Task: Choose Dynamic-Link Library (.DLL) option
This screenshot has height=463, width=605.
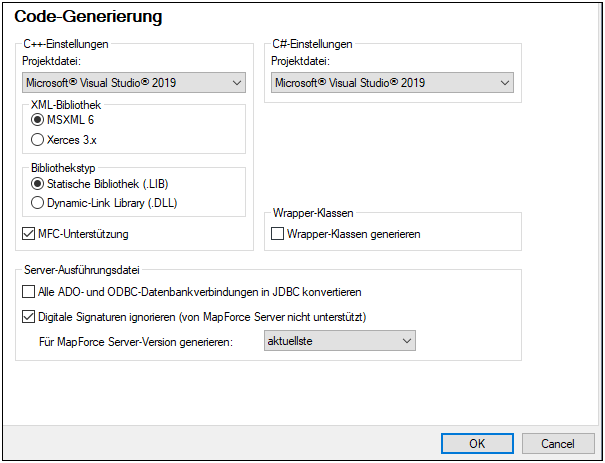Action: pyautogui.click(x=38, y=203)
